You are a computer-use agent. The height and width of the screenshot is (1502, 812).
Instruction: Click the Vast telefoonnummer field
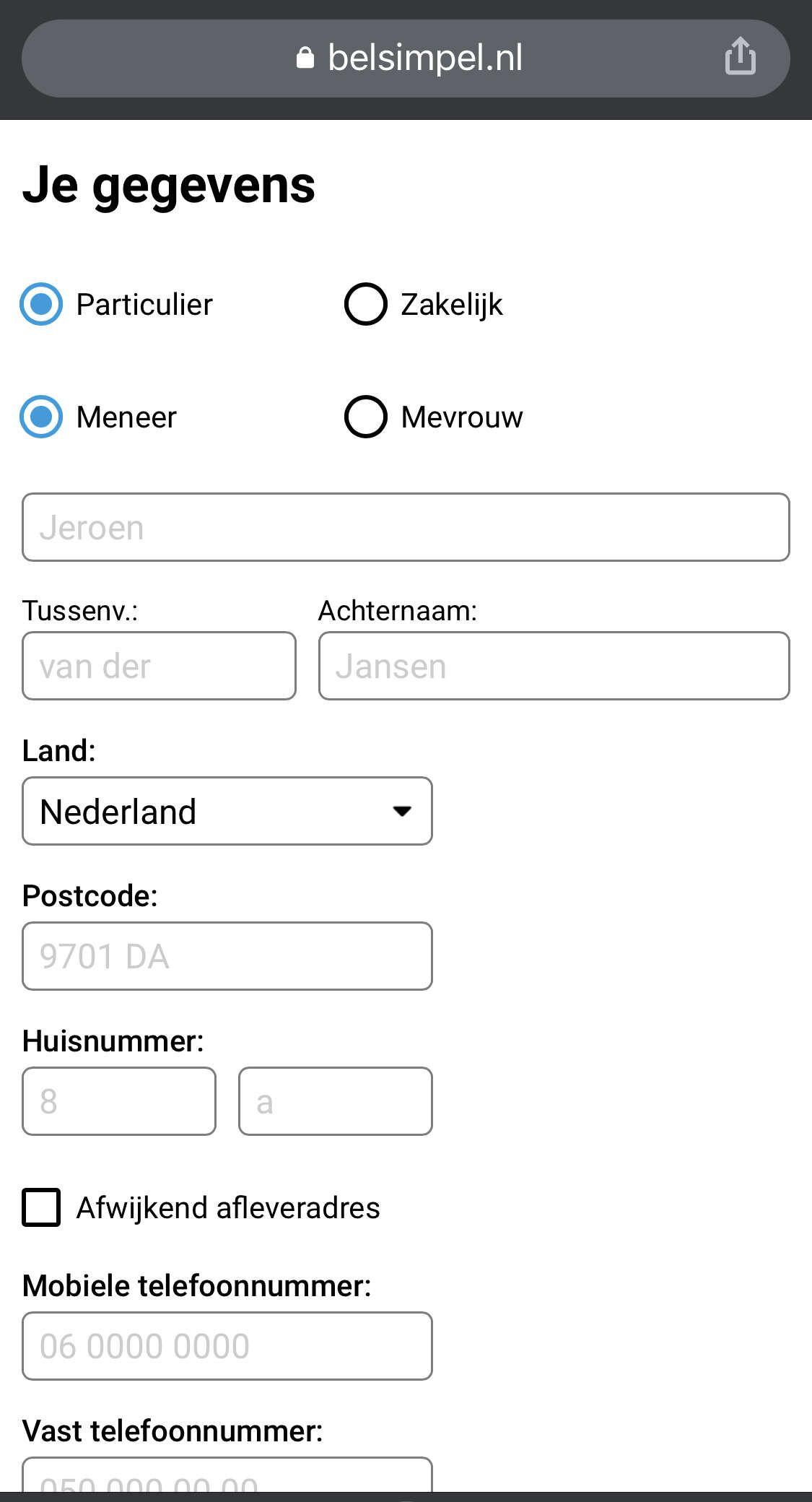pos(227,1475)
